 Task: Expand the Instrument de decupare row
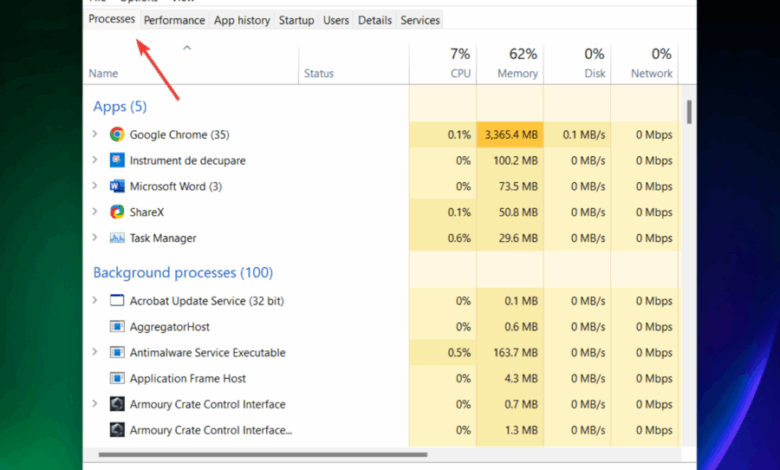[x=95, y=160]
